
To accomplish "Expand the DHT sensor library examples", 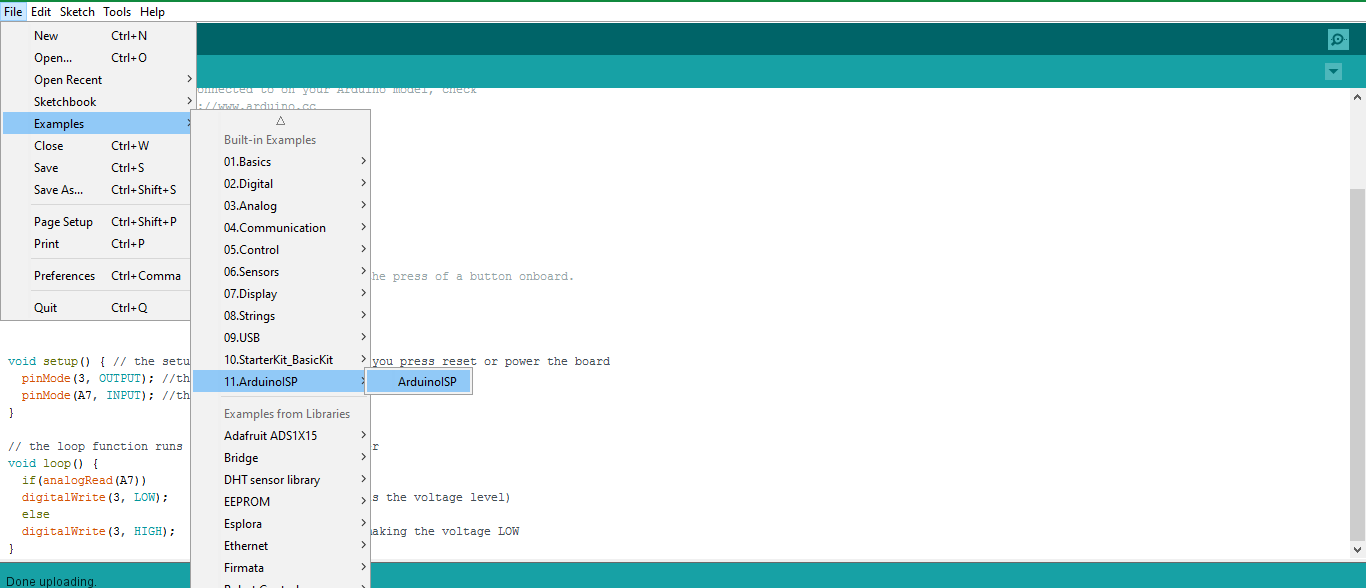I will pyautogui.click(x=281, y=480).
